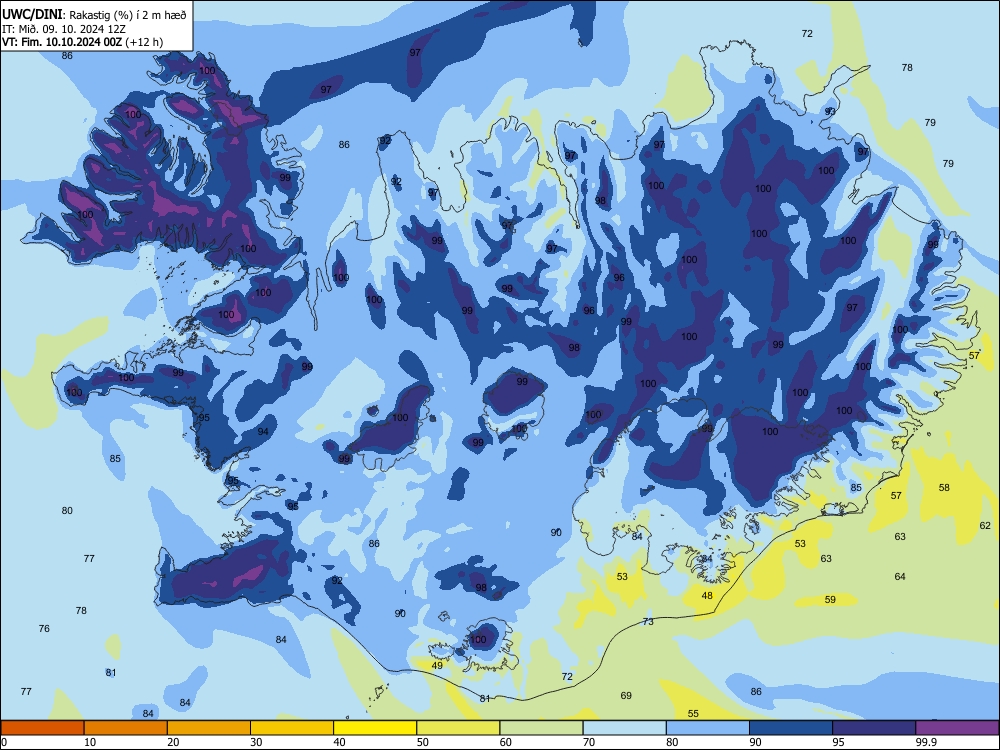The height and width of the screenshot is (750, 1000).
Task: Select the map humidity value 73
Action: 648,621
